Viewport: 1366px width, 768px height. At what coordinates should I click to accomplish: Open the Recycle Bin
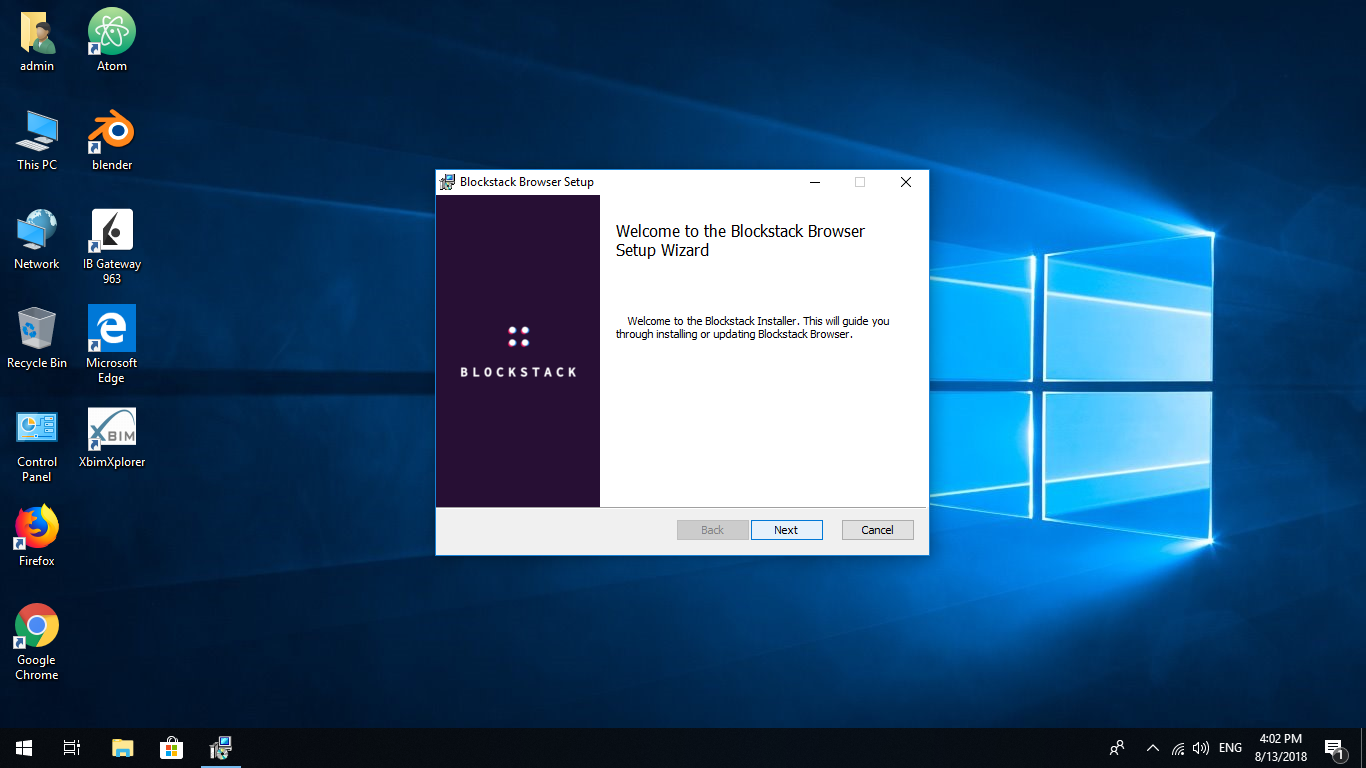click(36, 328)
